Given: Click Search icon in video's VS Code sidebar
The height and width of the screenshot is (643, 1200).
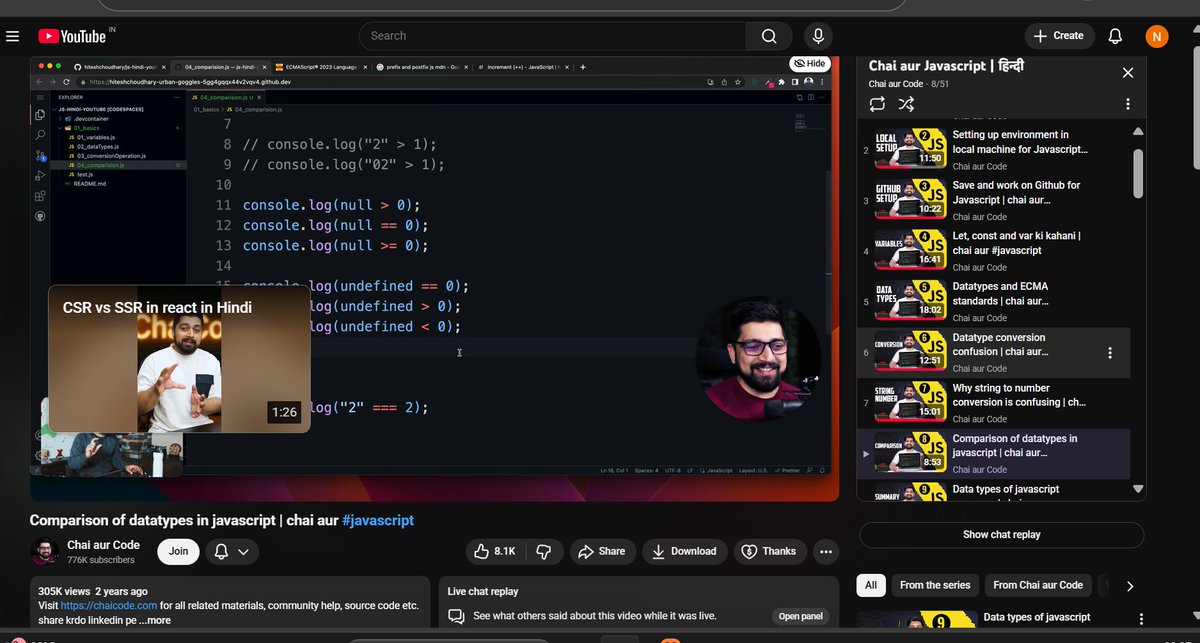Looking at the screenshot, I should point(40,134).
